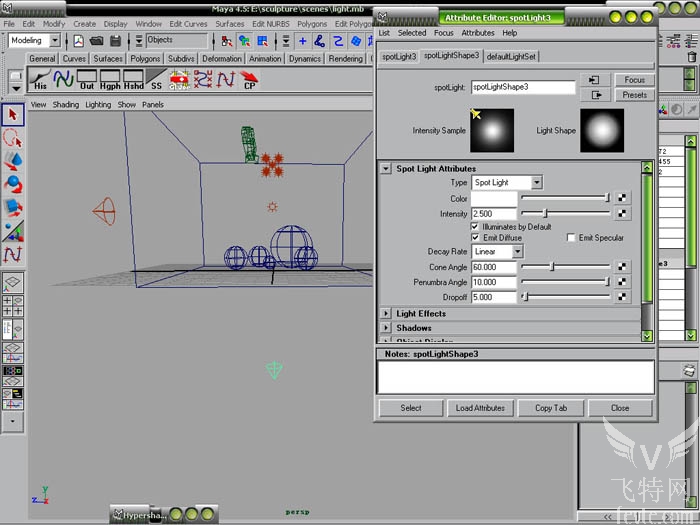Image resolution: width=700 pixels, height=525 pixels.
Task: Click the SS shelf icon
Action: click(x=156, y=80)
